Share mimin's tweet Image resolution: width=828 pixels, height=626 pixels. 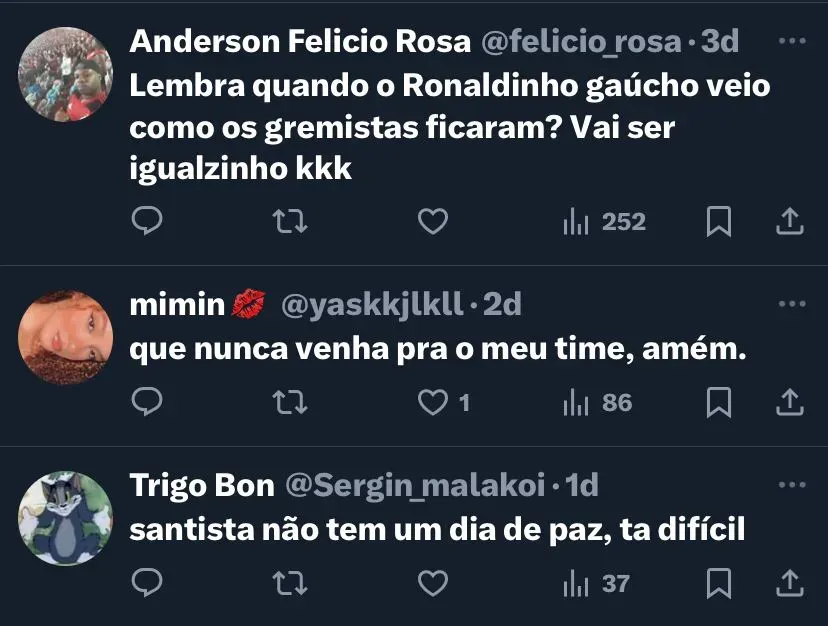click(790, 403)
